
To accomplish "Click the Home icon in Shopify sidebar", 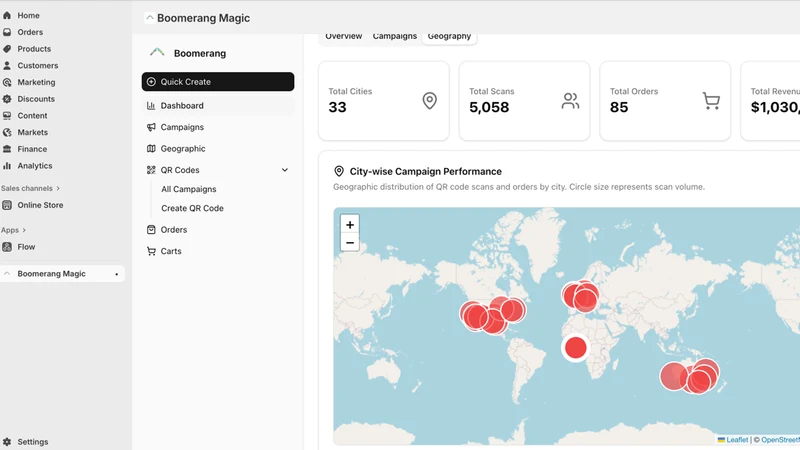I will 7,15.
